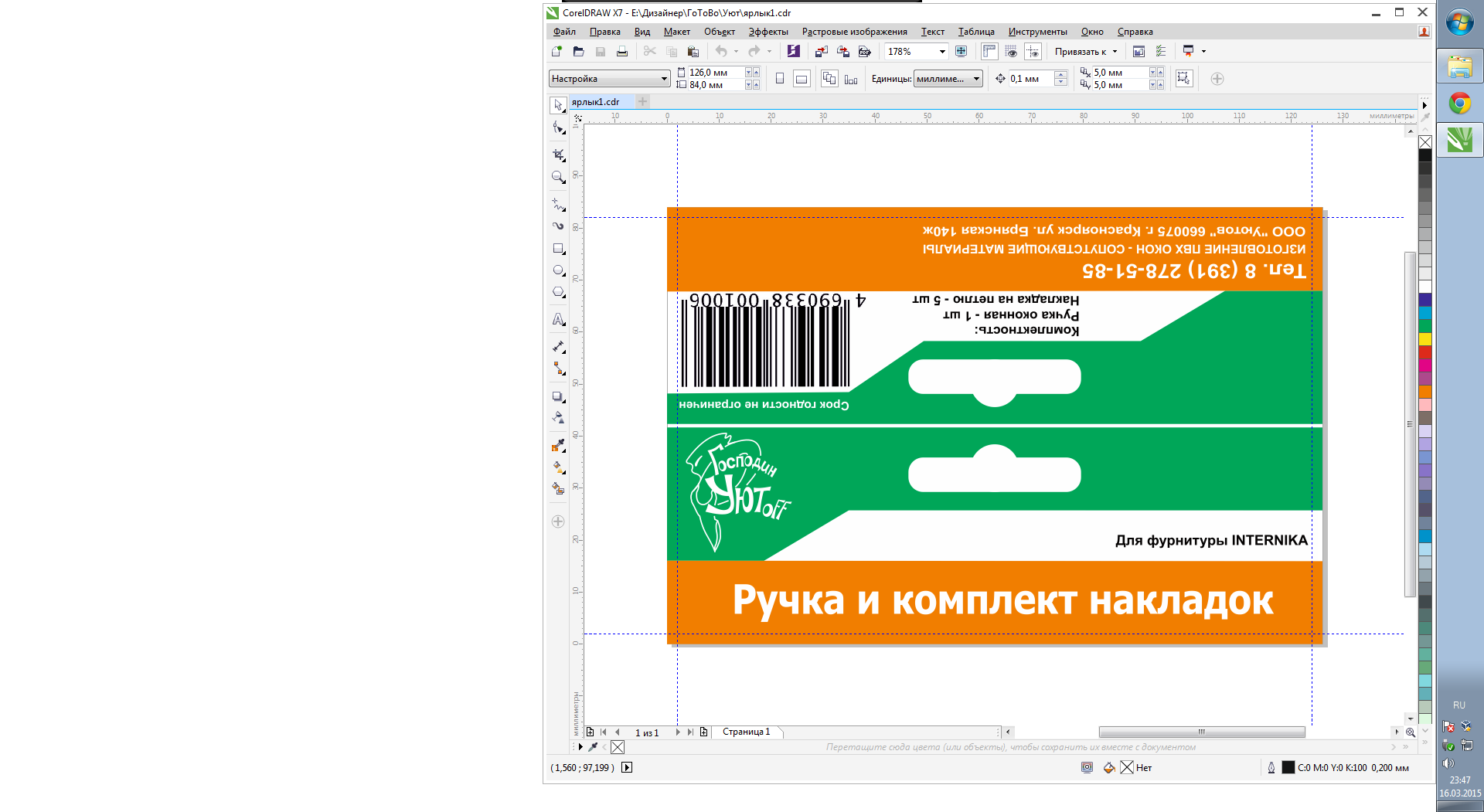This screenshot has width=1484, height=812.
Task: Select the Smart Fill tool
Action: click(x=558, y=489)
